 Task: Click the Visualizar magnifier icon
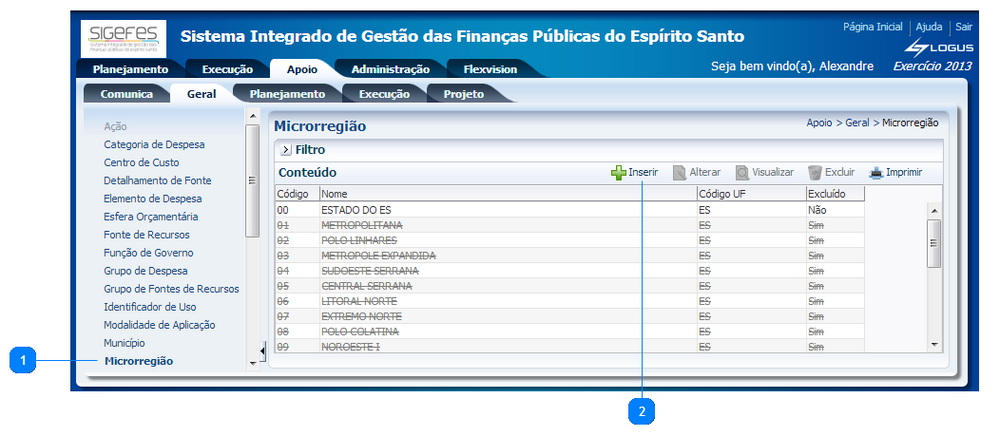(742, 173)
